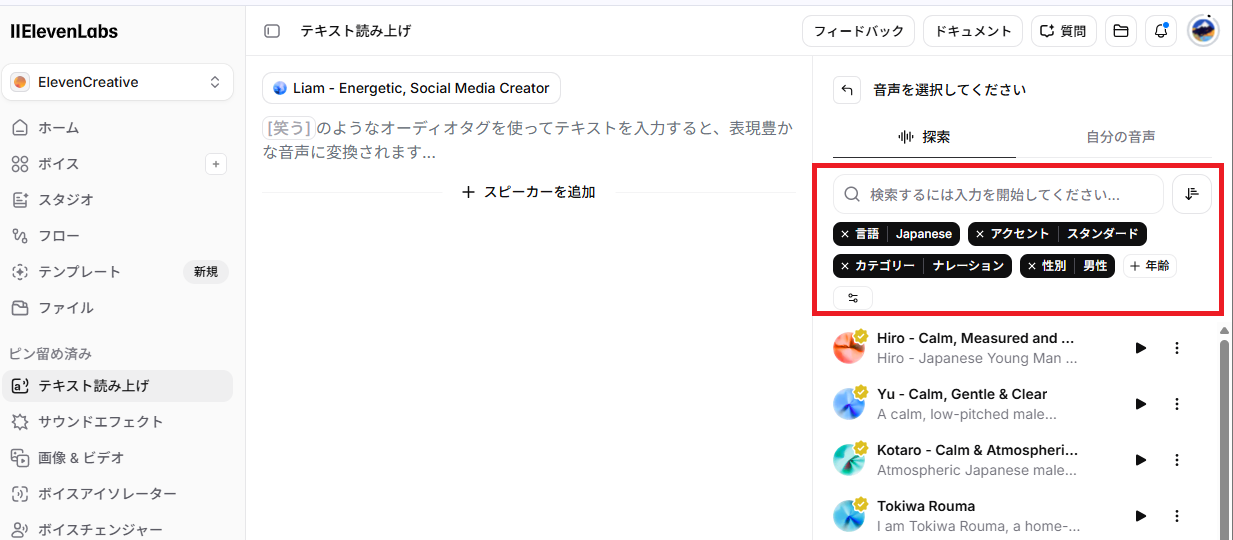Click the back arrow beside 音声を選択してください
This screenshot has height=540, width=1233.
point(847,90)
